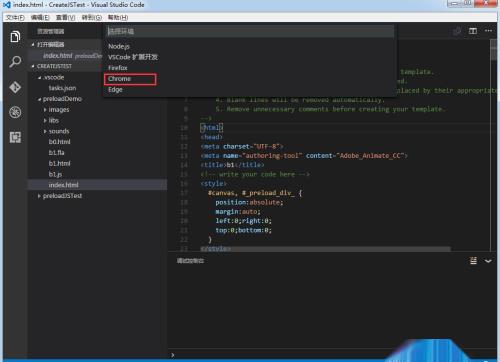Expand the images folder
500x362 pixels.
45,110
